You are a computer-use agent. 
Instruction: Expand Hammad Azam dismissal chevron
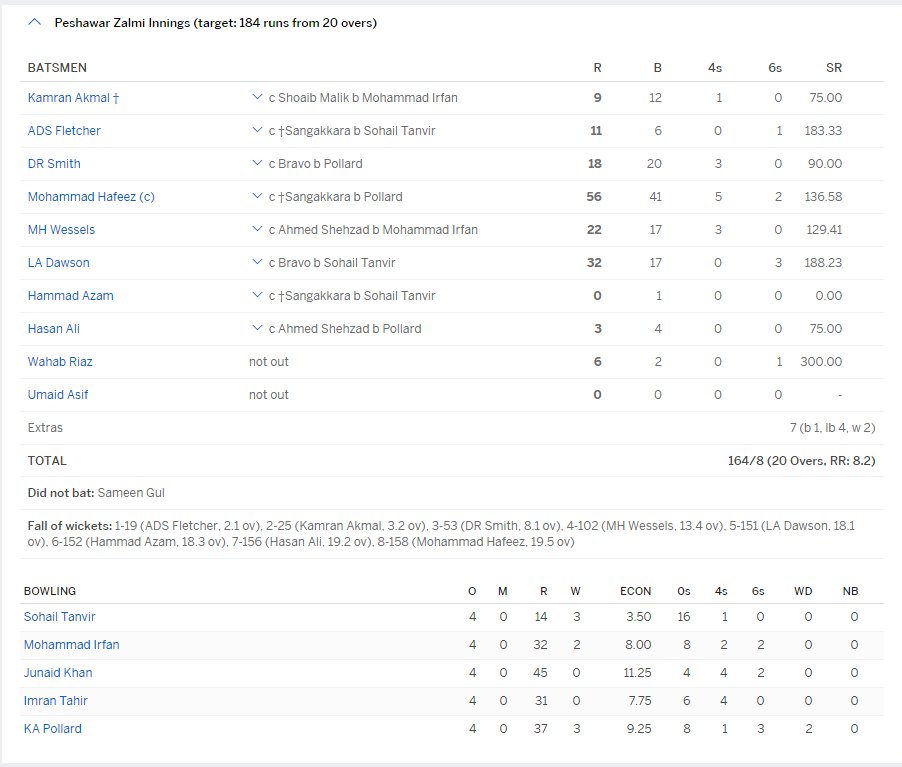(x=257, y=296)
